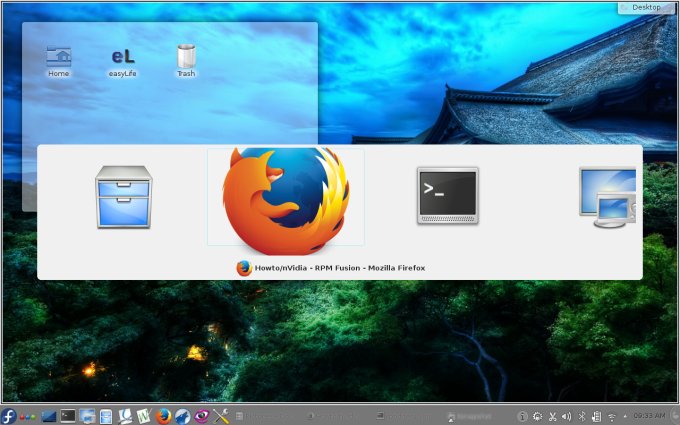
Task: Open the monitor-screens icon in the taskbar
Action: (87, 416)
